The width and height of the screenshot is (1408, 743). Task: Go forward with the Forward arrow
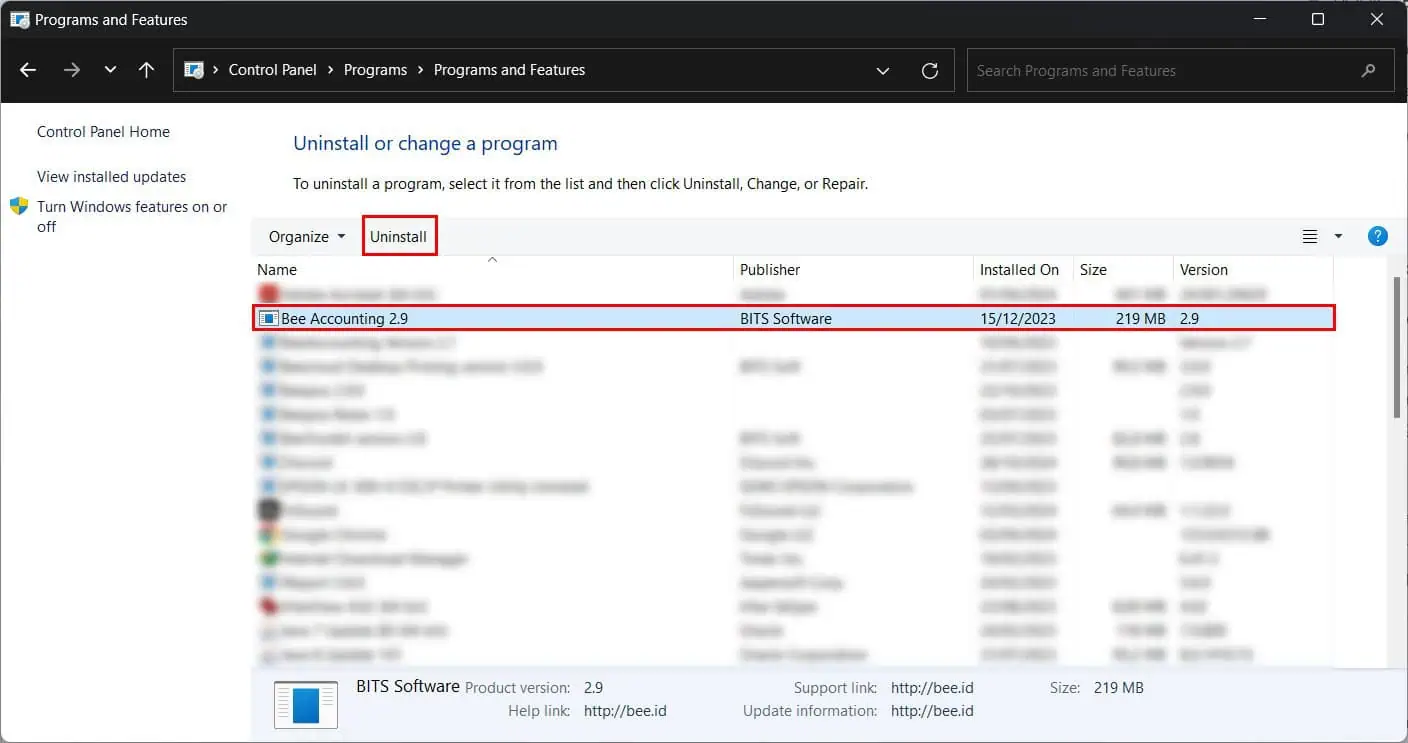coord(71,70)
